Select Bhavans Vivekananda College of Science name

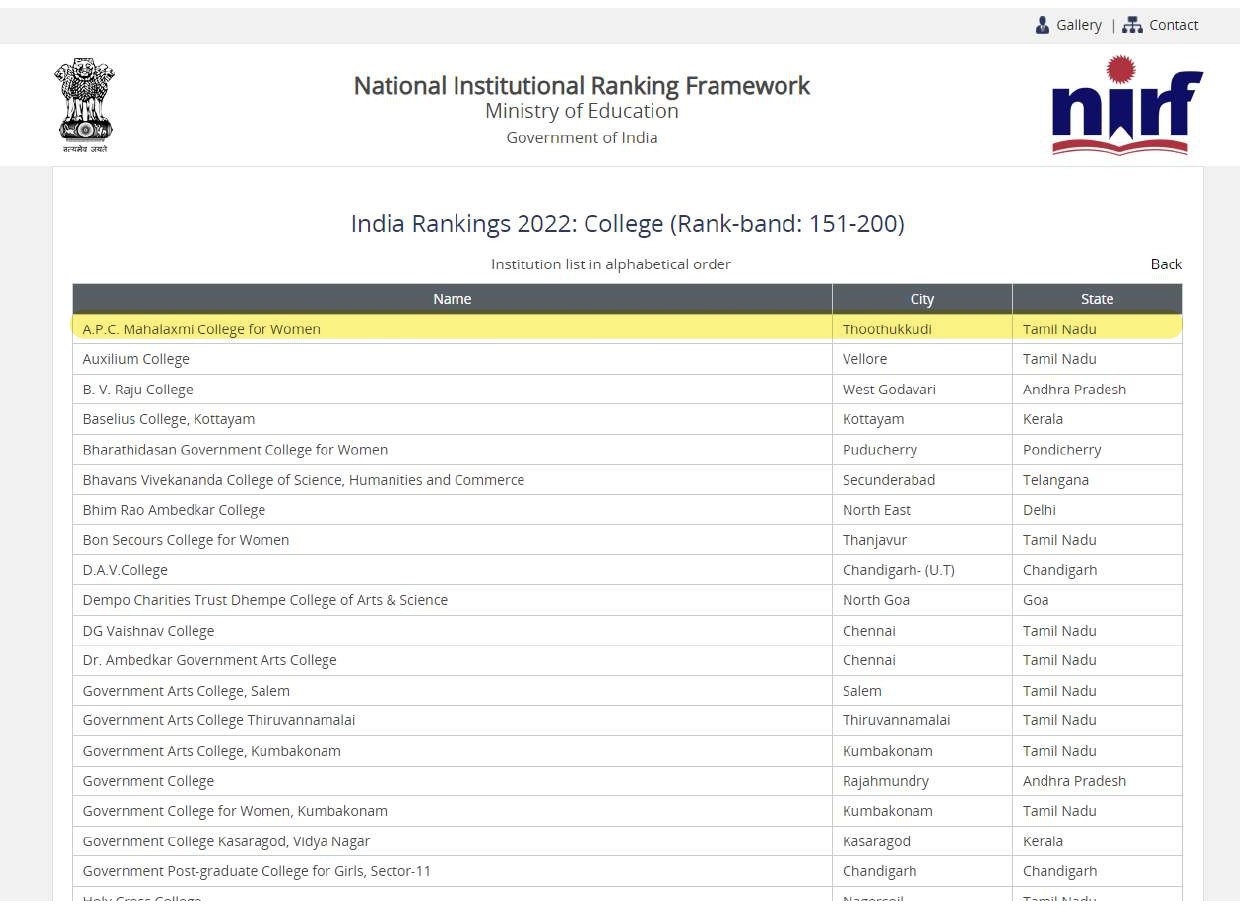click(303, 480)
